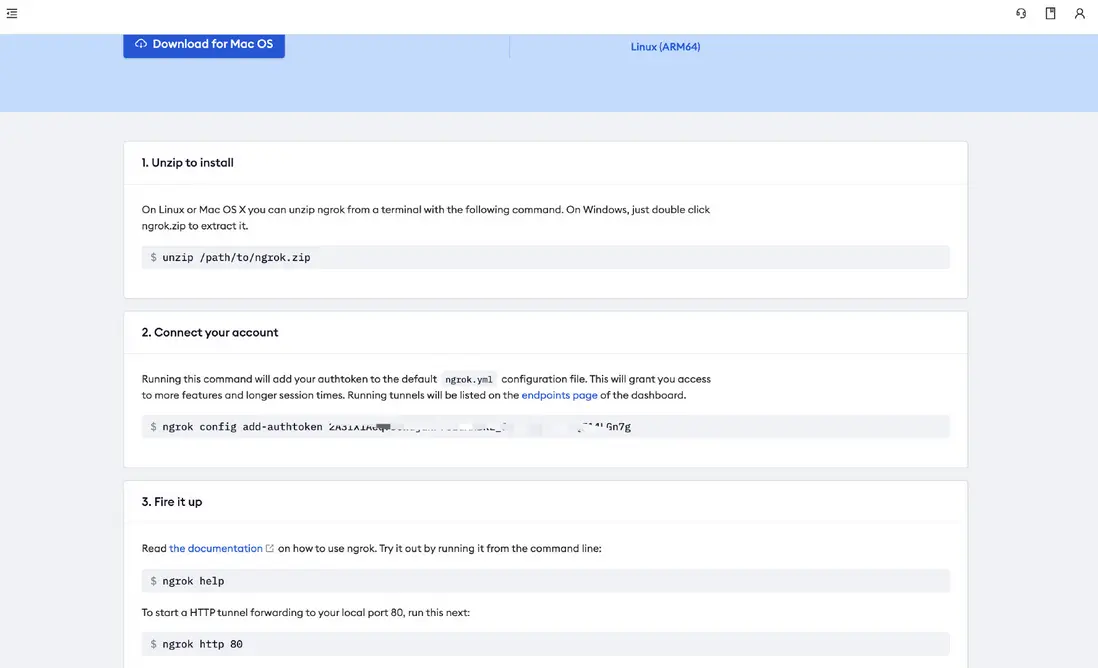Click the ngrok http 80 command block
This screenshot has width=1098, height=668.
click(x=545, y=644)
